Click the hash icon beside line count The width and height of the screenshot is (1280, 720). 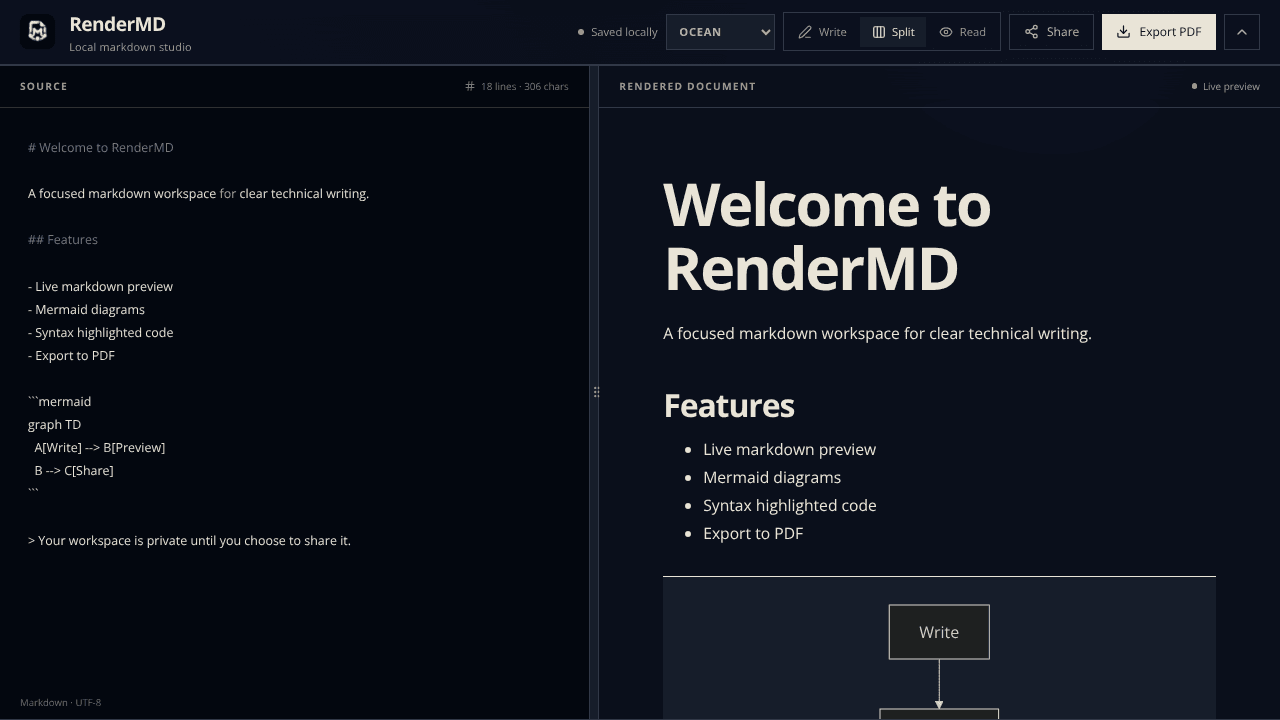click(470, 86)
